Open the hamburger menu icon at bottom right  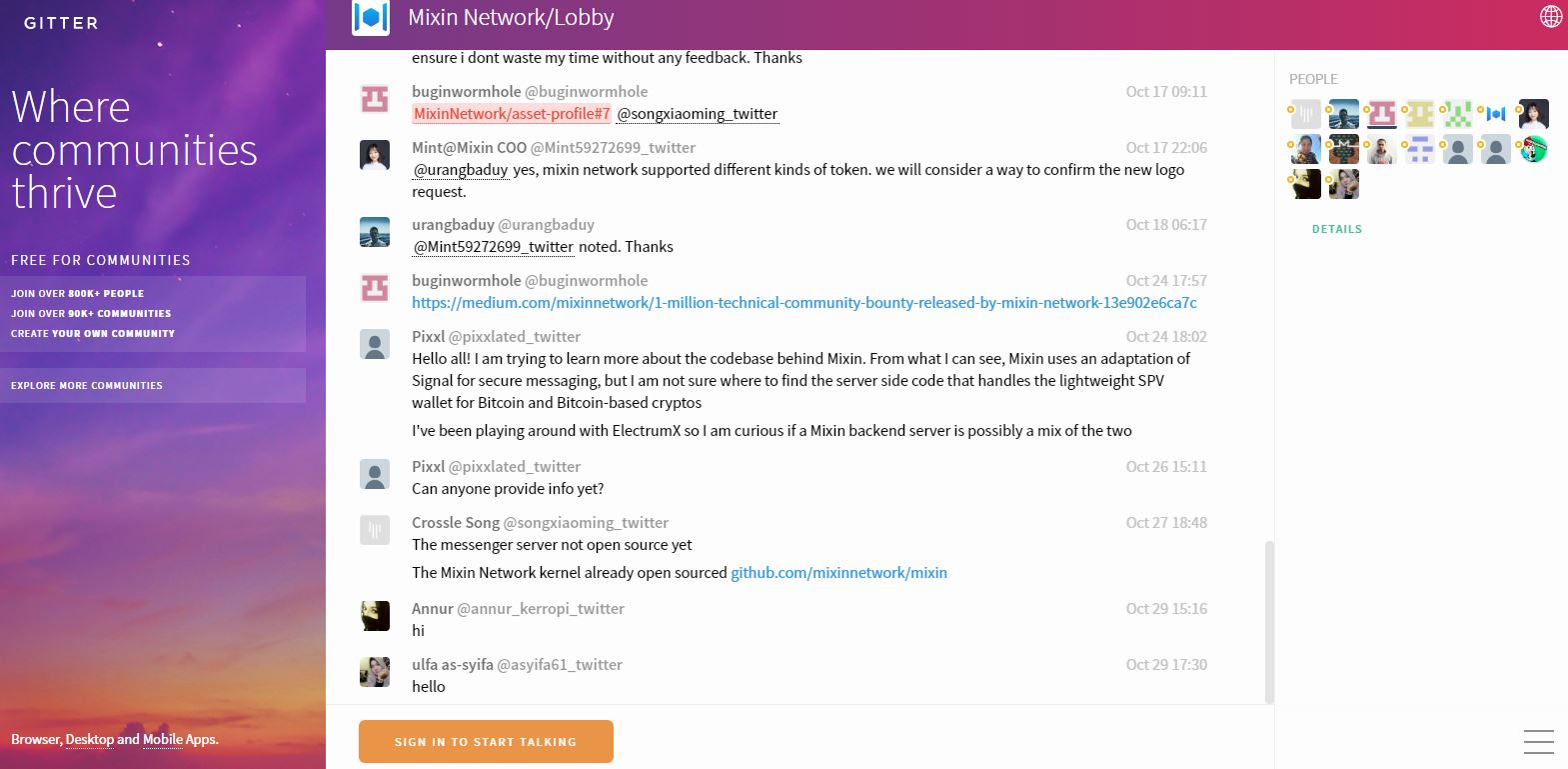pos(1538,741)
